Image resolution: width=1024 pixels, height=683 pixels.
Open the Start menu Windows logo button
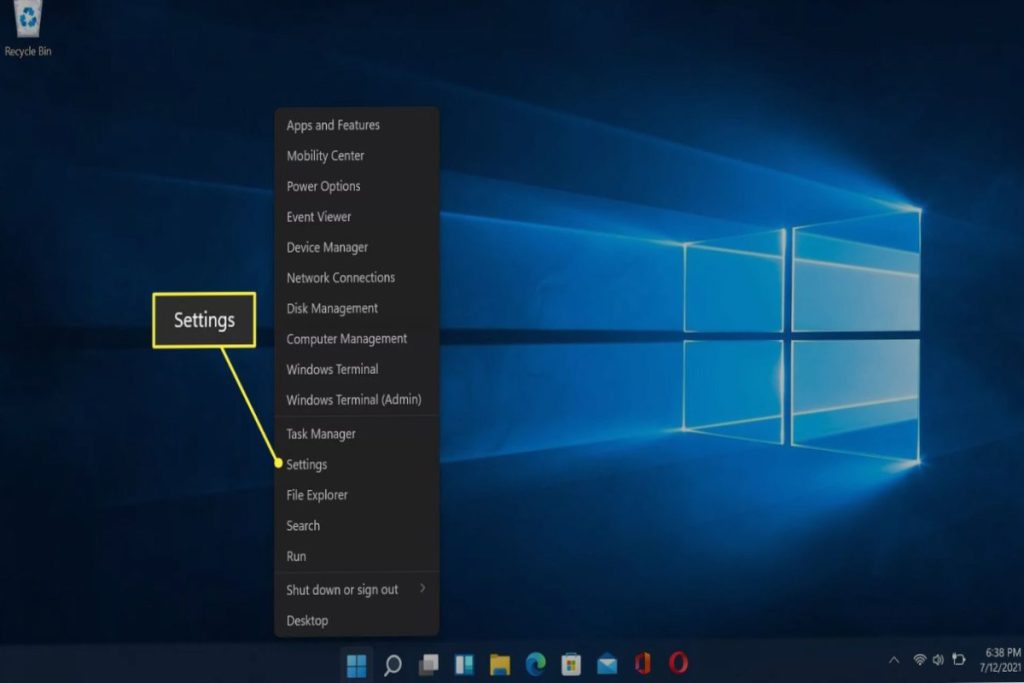tap(357, 665)
